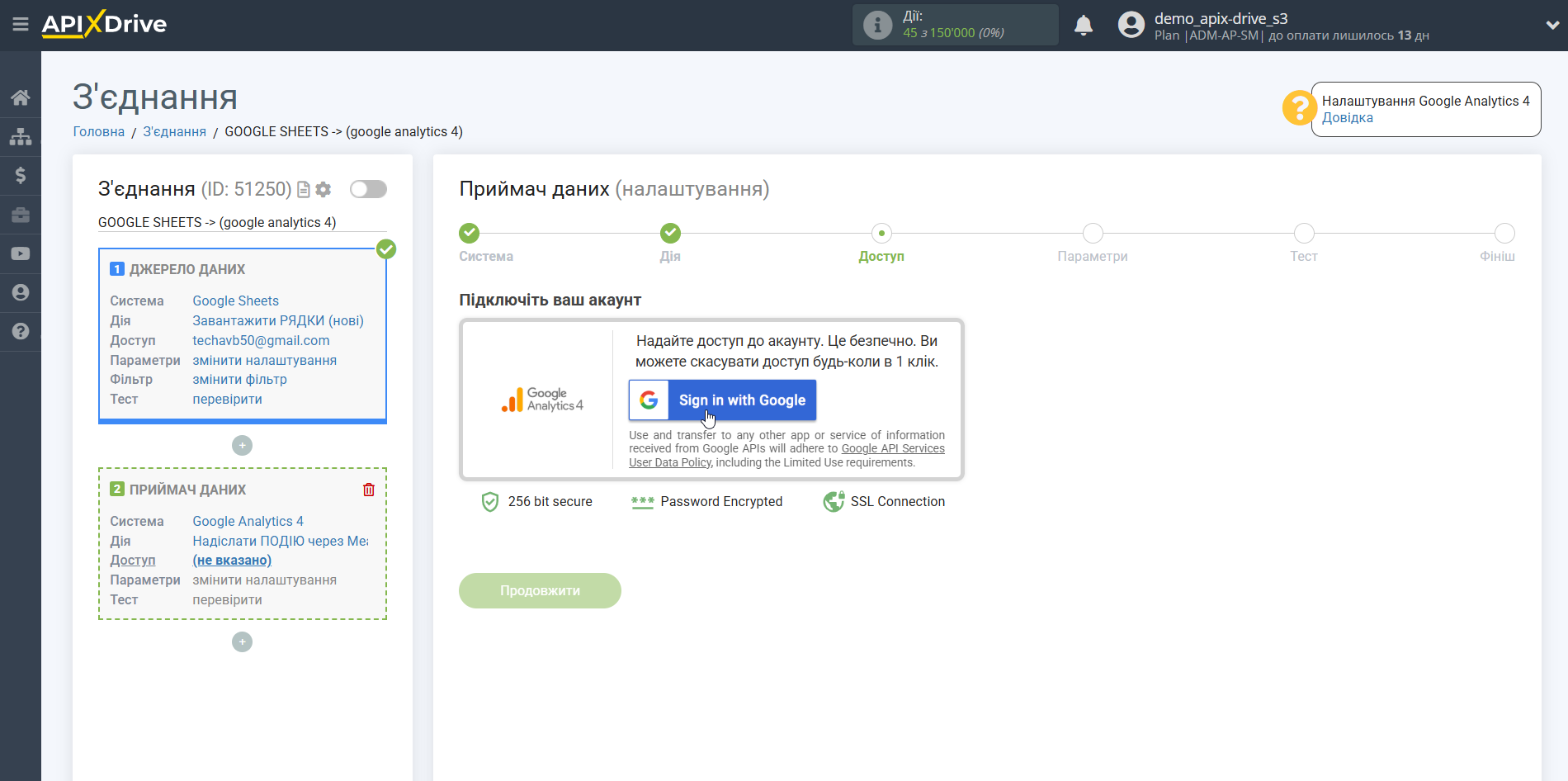Screen dimensions: 1568x781
Task: Open techavb50@gmail.com access link
Action: (261, 341)
